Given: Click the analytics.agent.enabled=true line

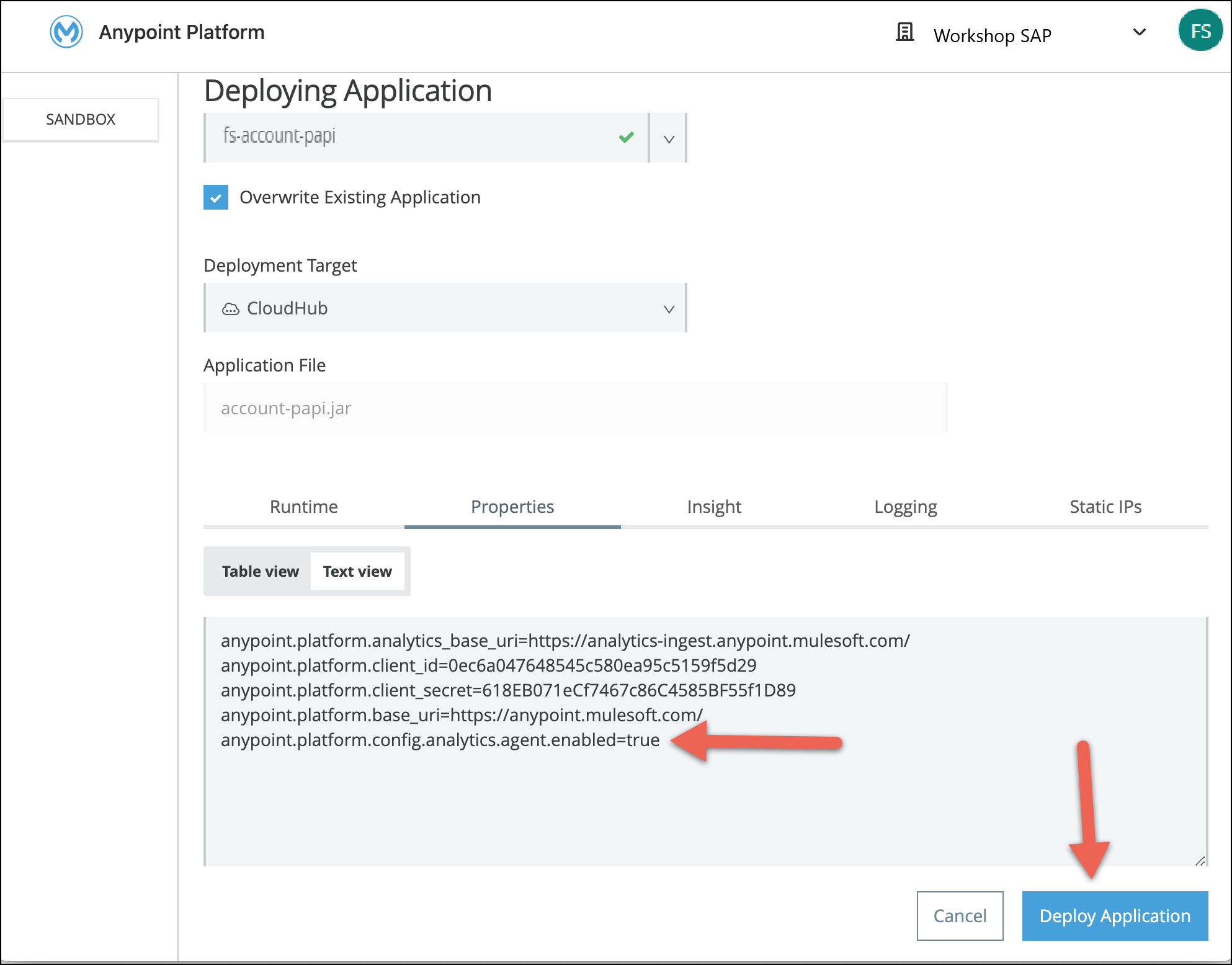Looking at the screenshot, I should tap(440, 740).
